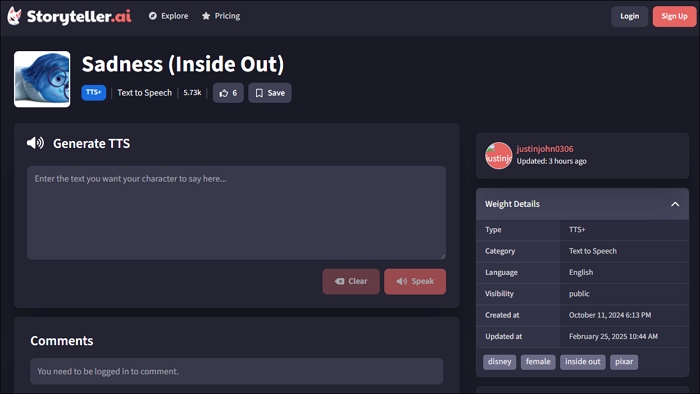700x394 pixels.
Task: Click the public visibility value
Action: pyautogui.click(x=579, y=294)
